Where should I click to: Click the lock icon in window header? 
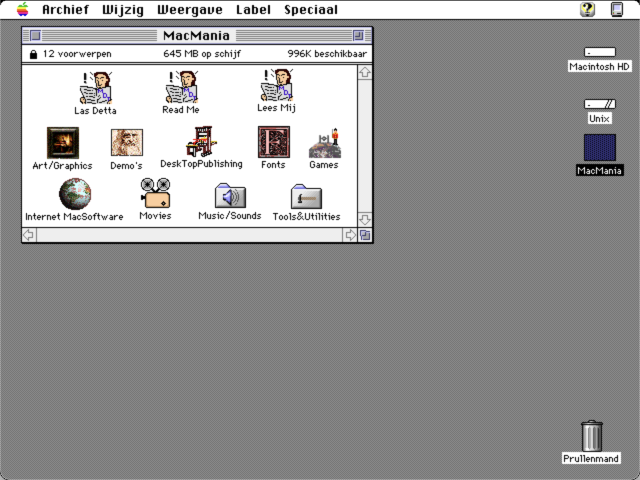pyautogui.click(x=33, y=54)
